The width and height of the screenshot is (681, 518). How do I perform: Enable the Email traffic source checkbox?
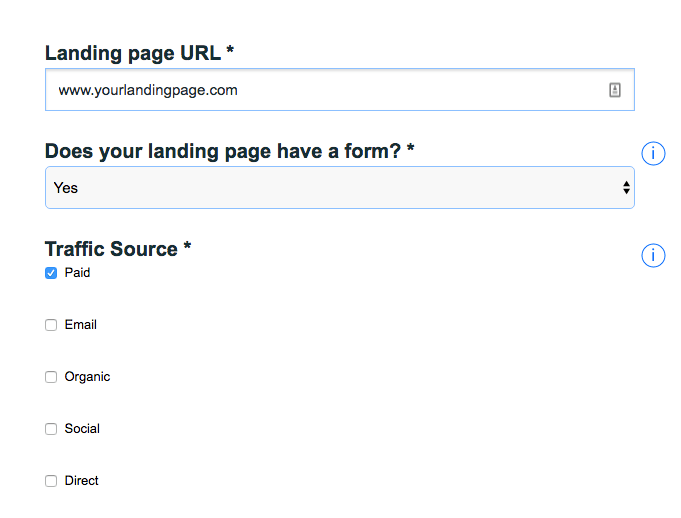click(x=51, y=325)
